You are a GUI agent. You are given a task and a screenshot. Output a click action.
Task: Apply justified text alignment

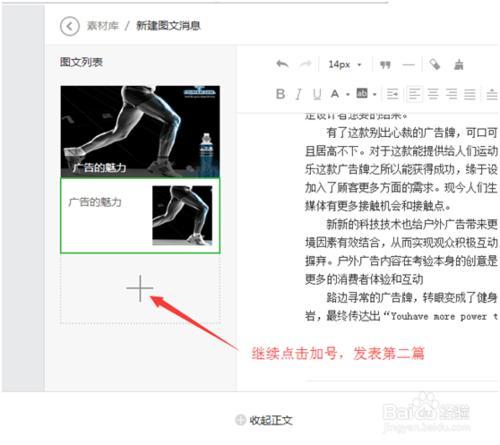coord(470,94)
